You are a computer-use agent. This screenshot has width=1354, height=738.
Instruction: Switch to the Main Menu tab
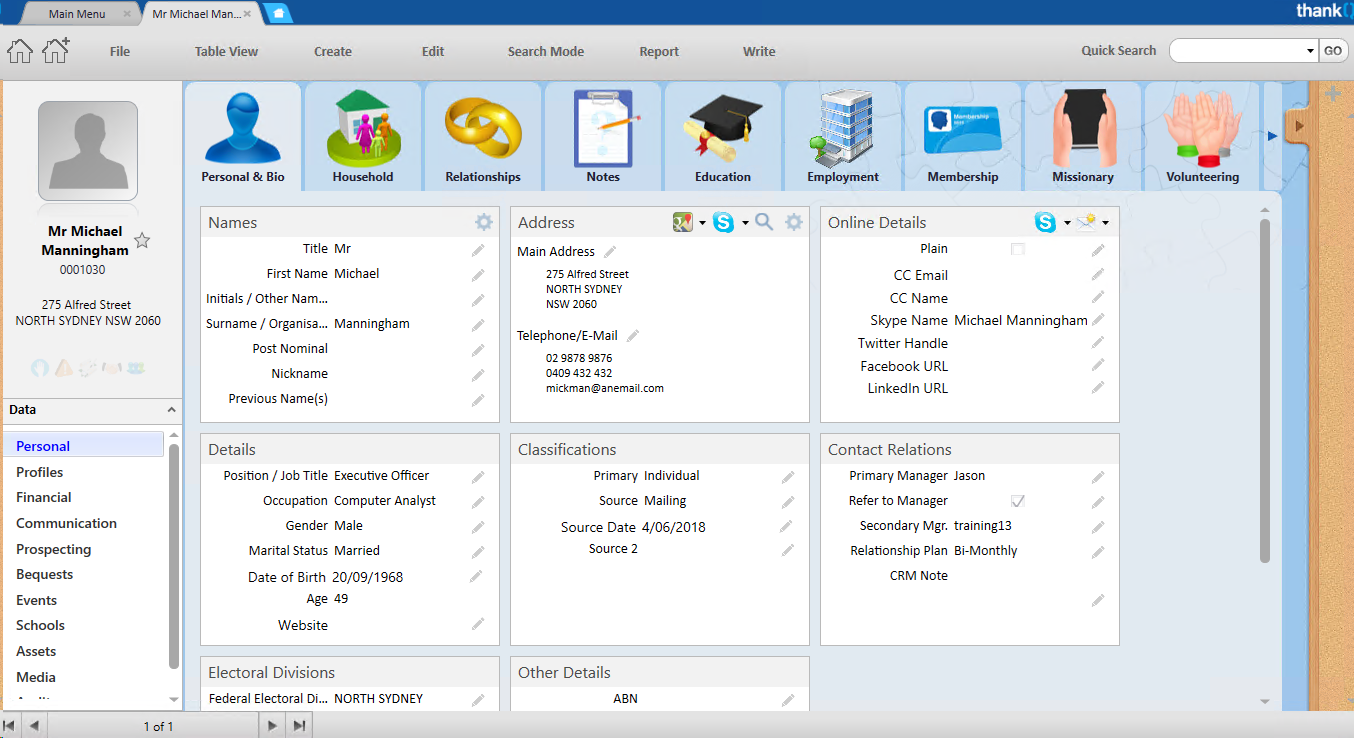77,14
